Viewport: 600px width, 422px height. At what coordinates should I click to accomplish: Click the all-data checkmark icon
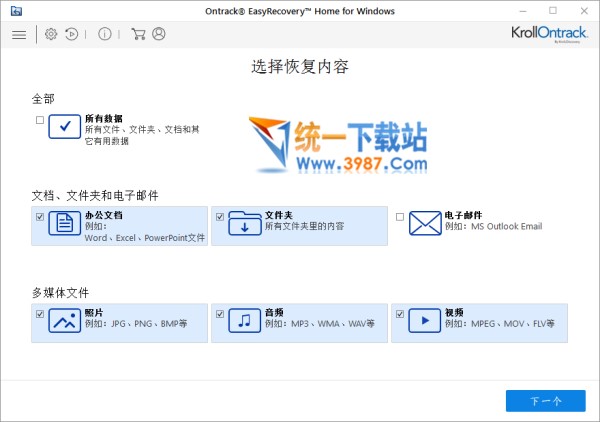coord(65,126)
